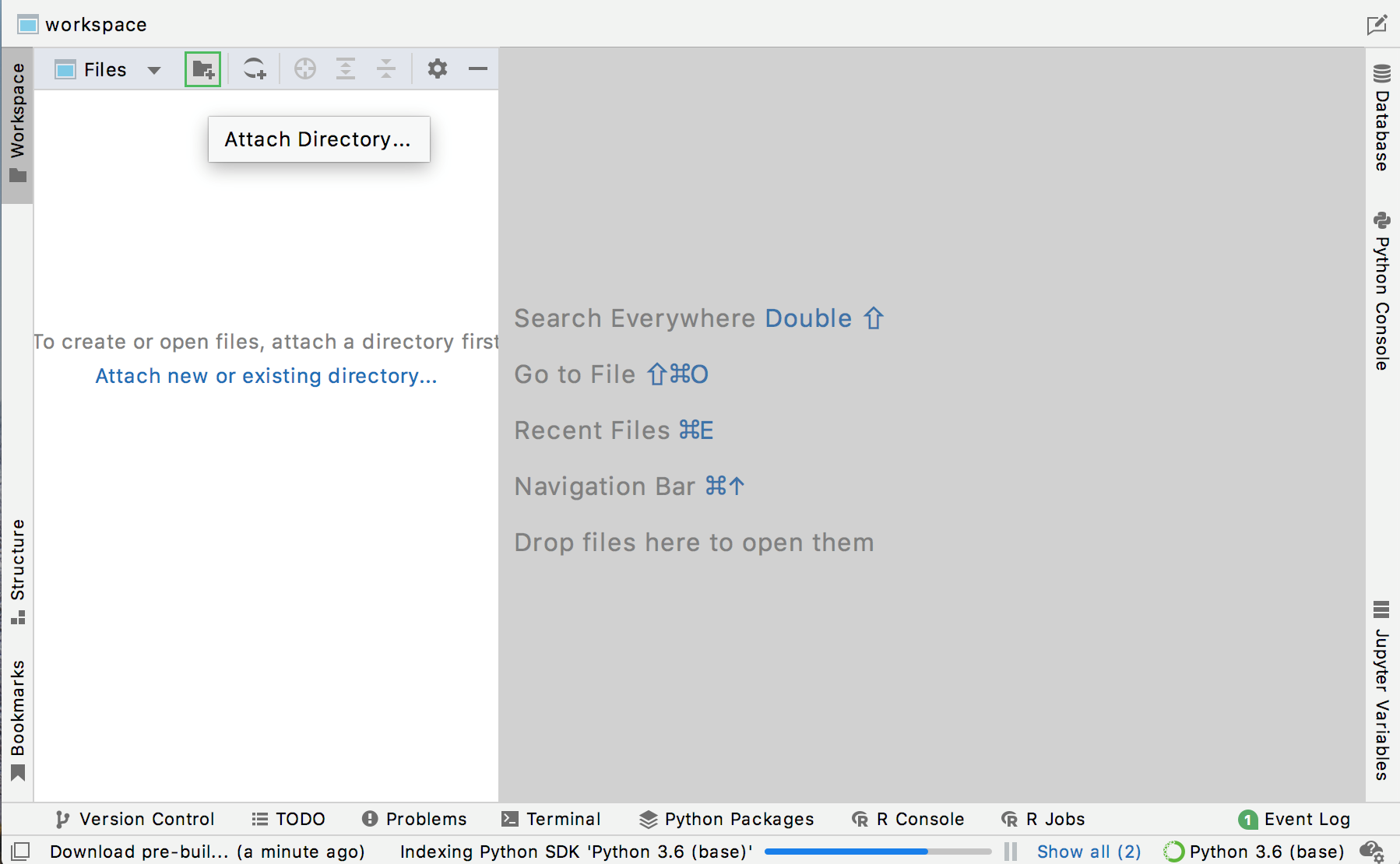Screen dimensions: 1400x864
Task: Hide the Files panel with minimize dash
Action: [x=477, y=68]
